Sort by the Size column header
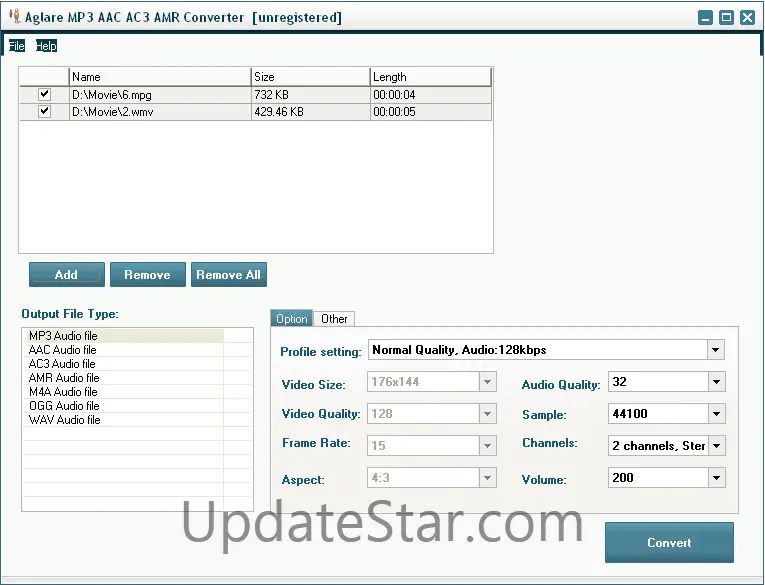765x585 pixels. [x=310, y=77]
